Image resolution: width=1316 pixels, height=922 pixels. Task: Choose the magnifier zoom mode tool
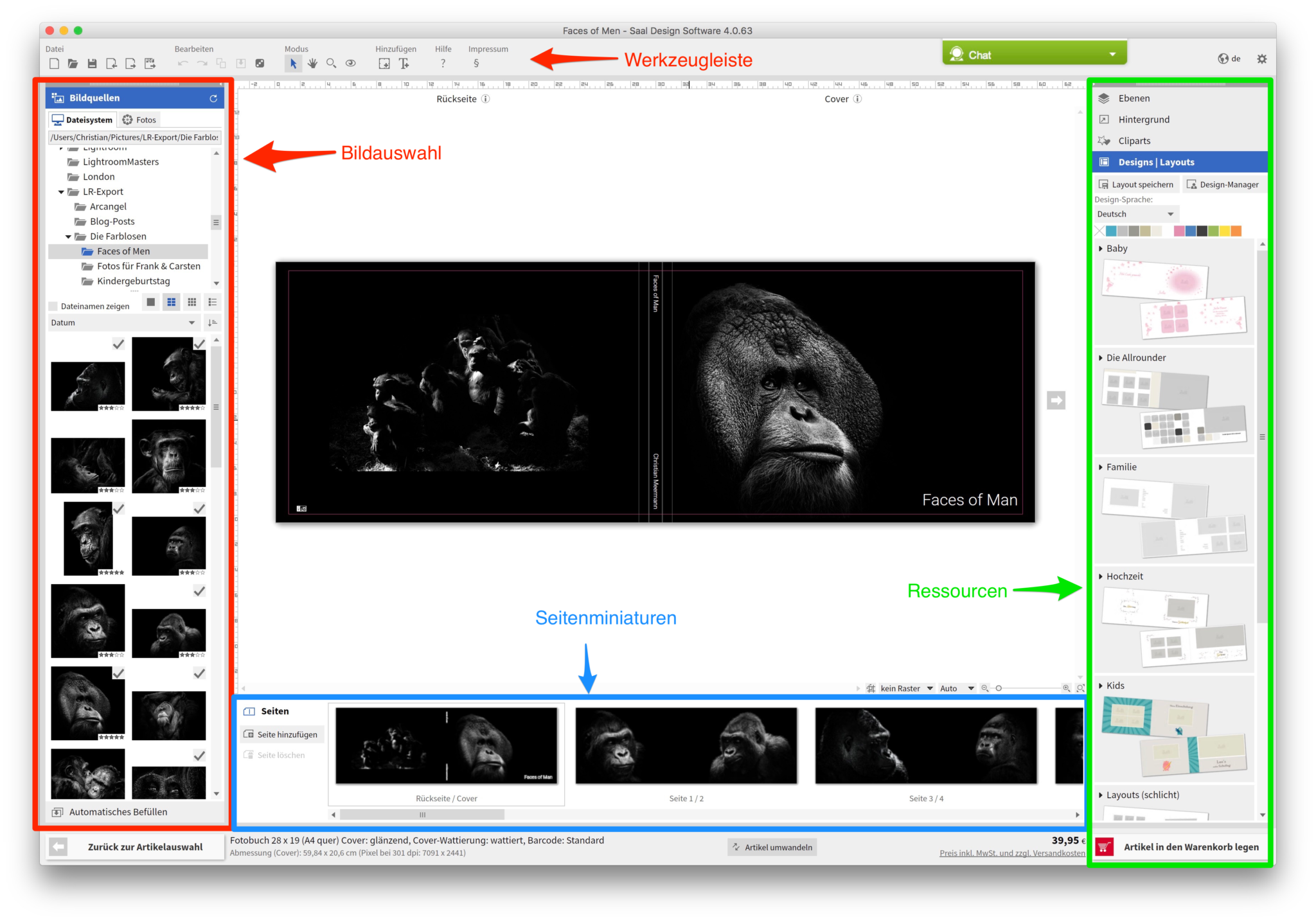tap(332, 64)
